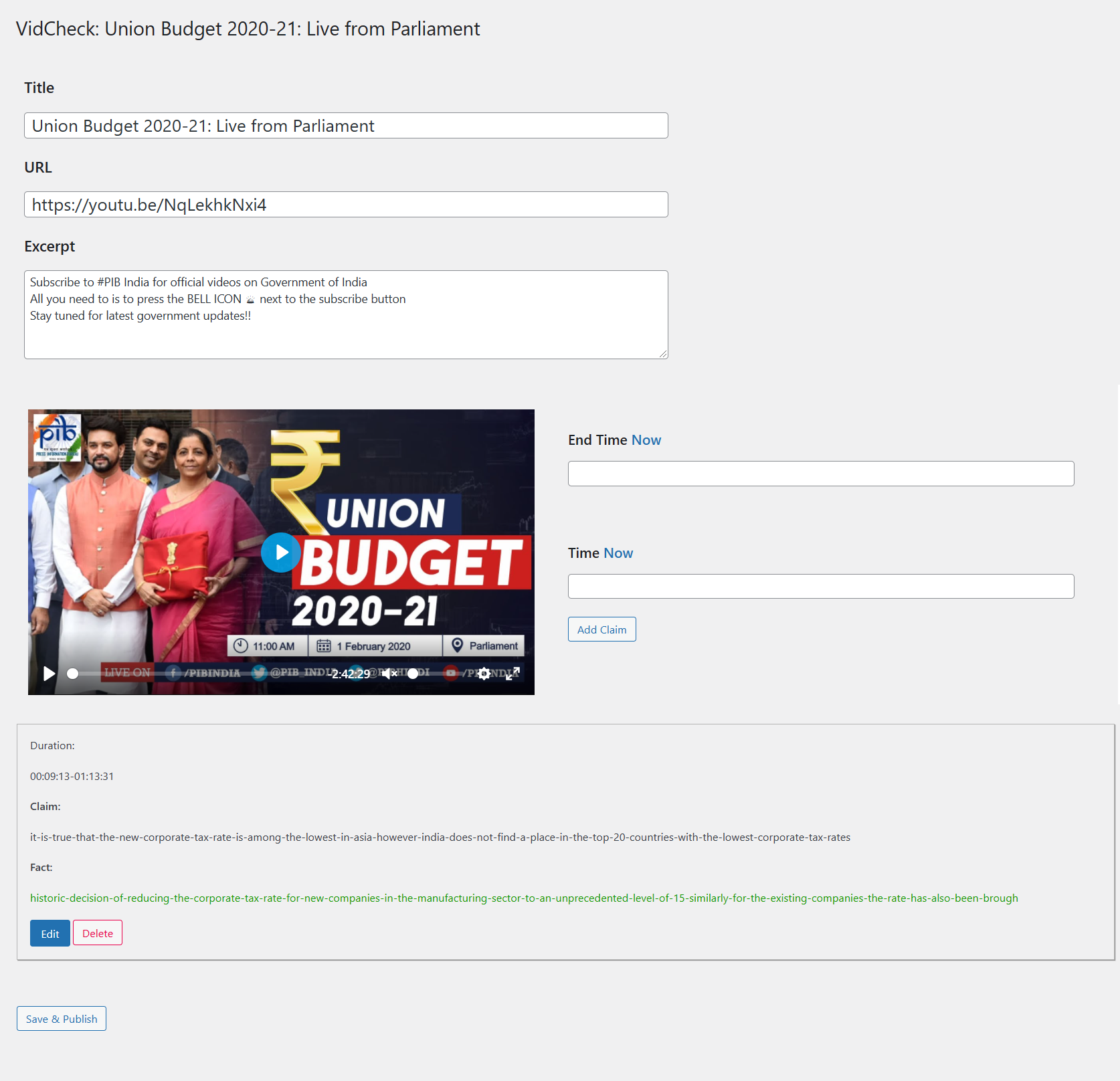Click the Add Claim button
This screenshot has width=1120, height=1081.
pyautogui.click(x=602, y=629)
